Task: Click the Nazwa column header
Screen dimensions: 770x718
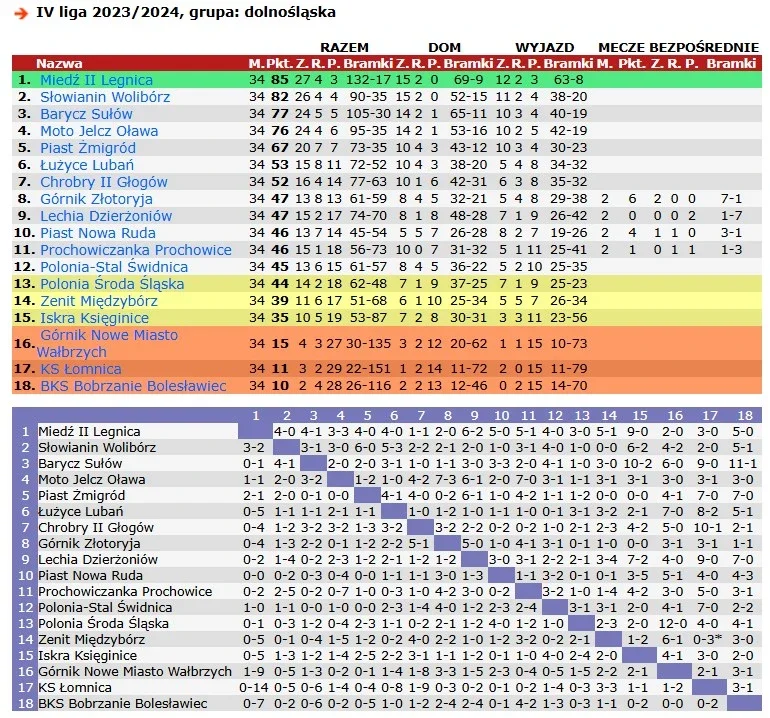Action: [59, 63]
